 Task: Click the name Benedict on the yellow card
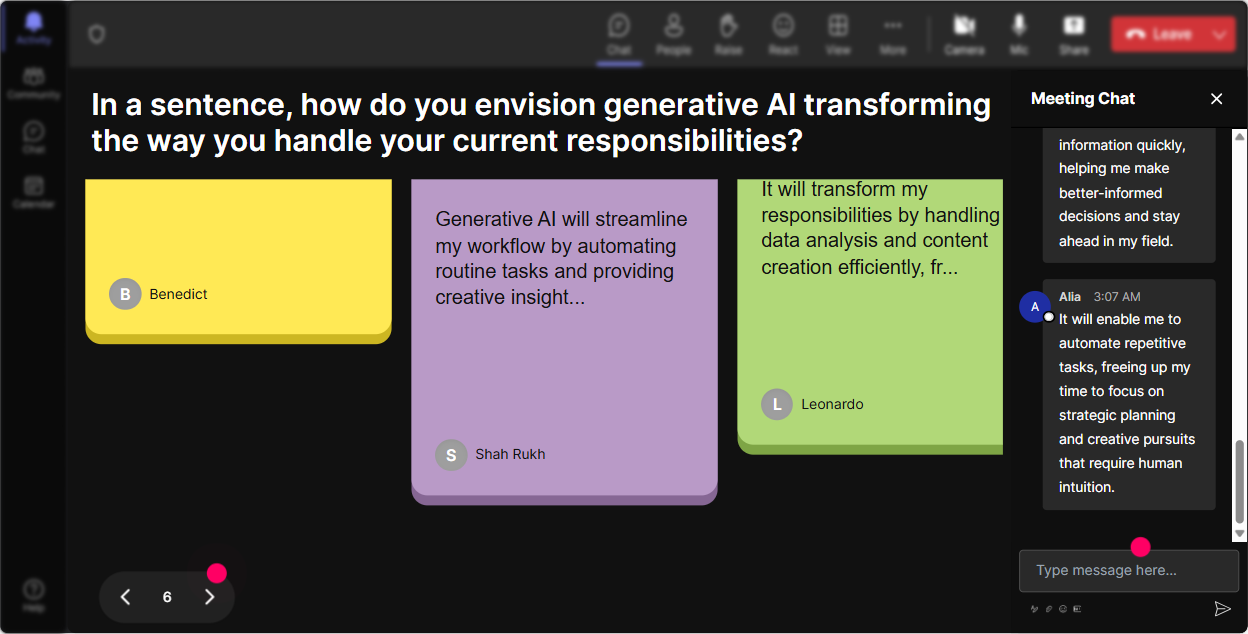(x=178, y=294)
